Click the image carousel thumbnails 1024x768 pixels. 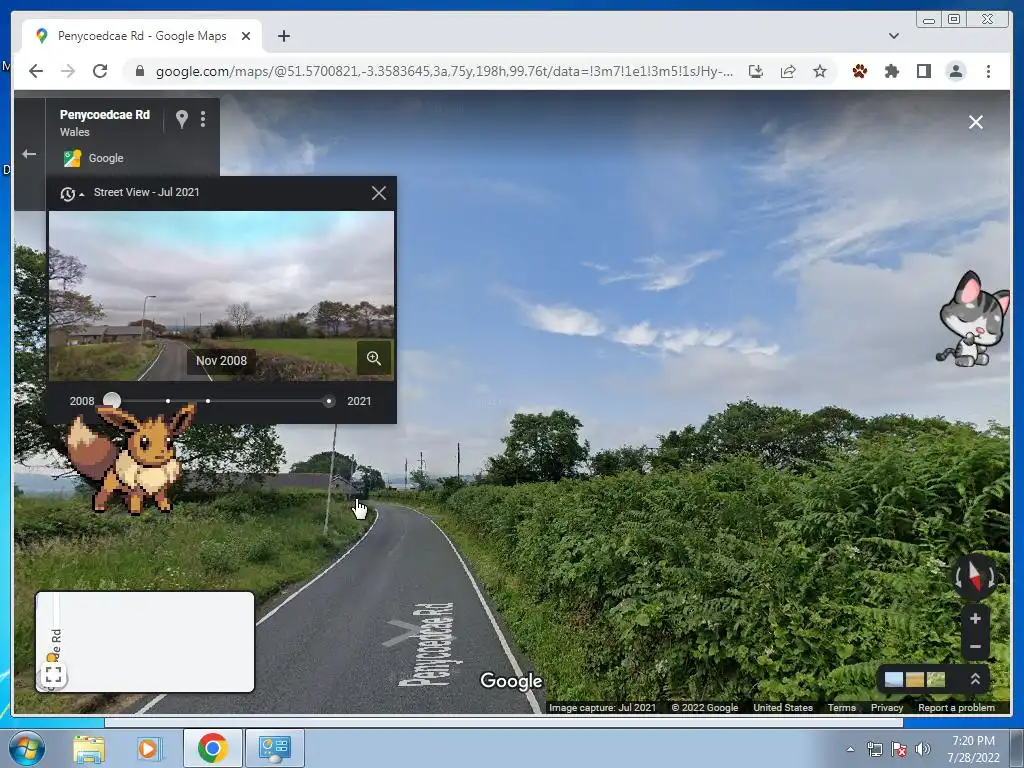(x=915, y=679)
